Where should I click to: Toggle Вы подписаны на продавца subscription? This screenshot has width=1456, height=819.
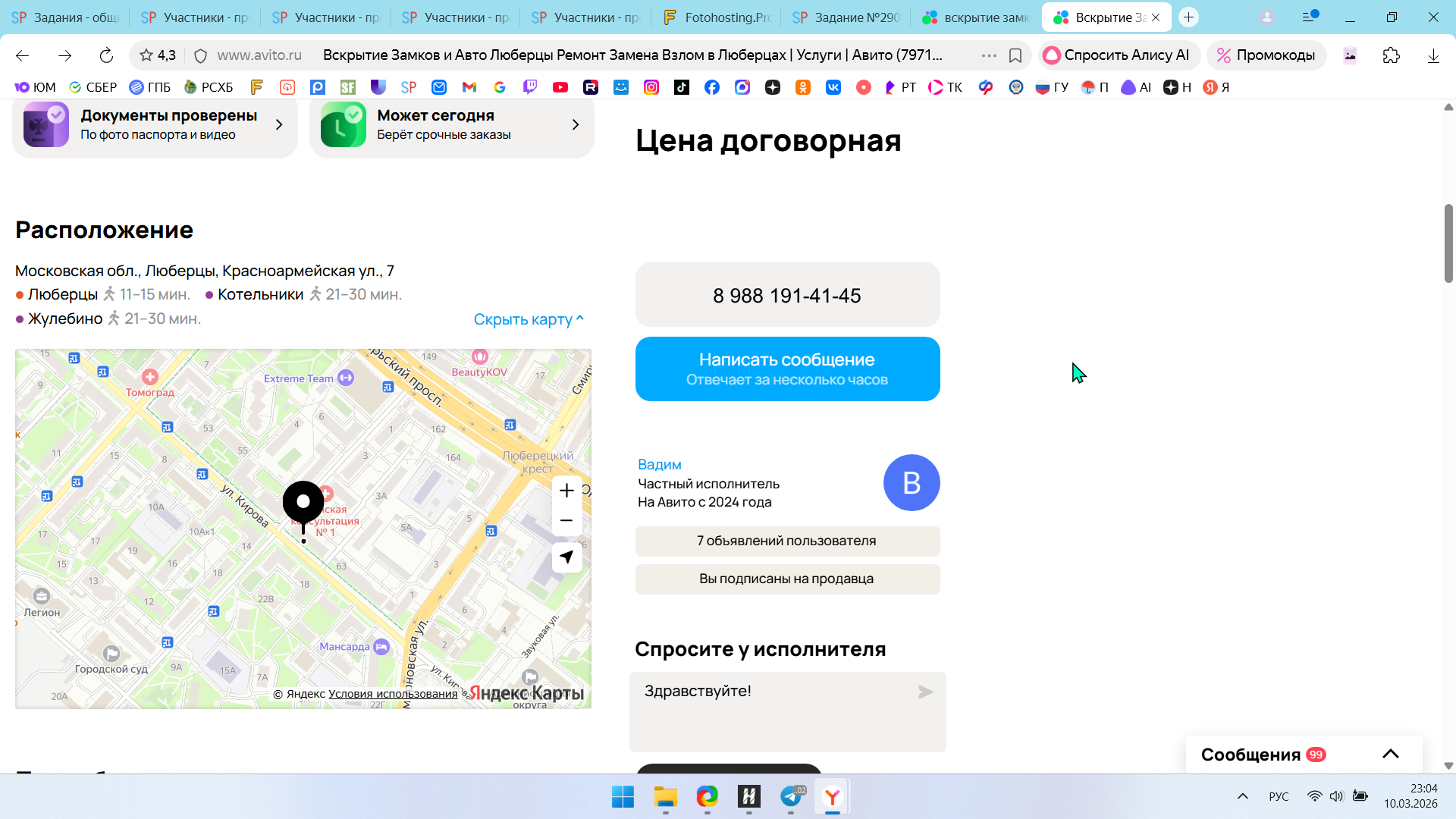787,579
